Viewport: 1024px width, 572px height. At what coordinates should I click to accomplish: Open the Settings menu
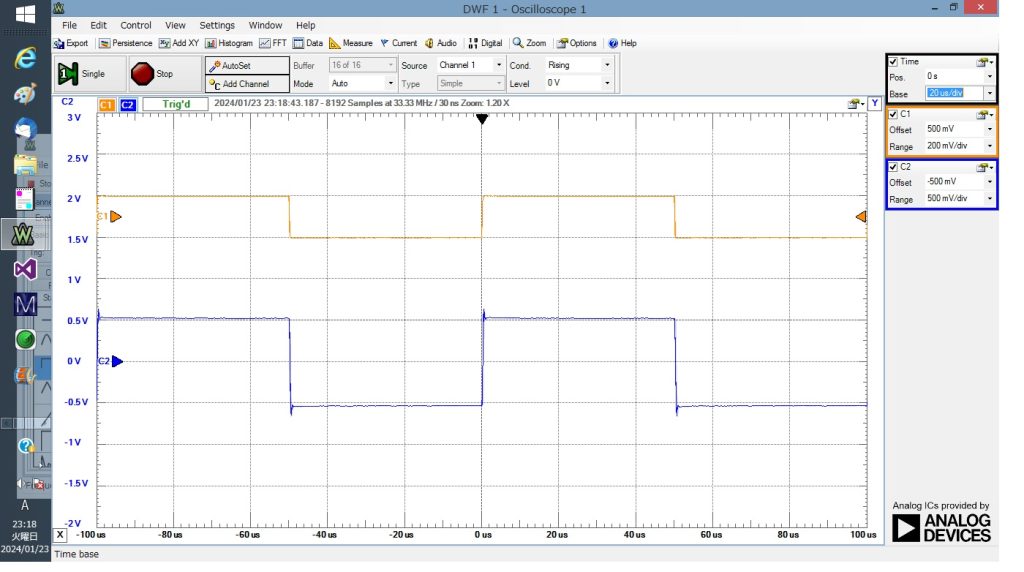pos(217,25)
